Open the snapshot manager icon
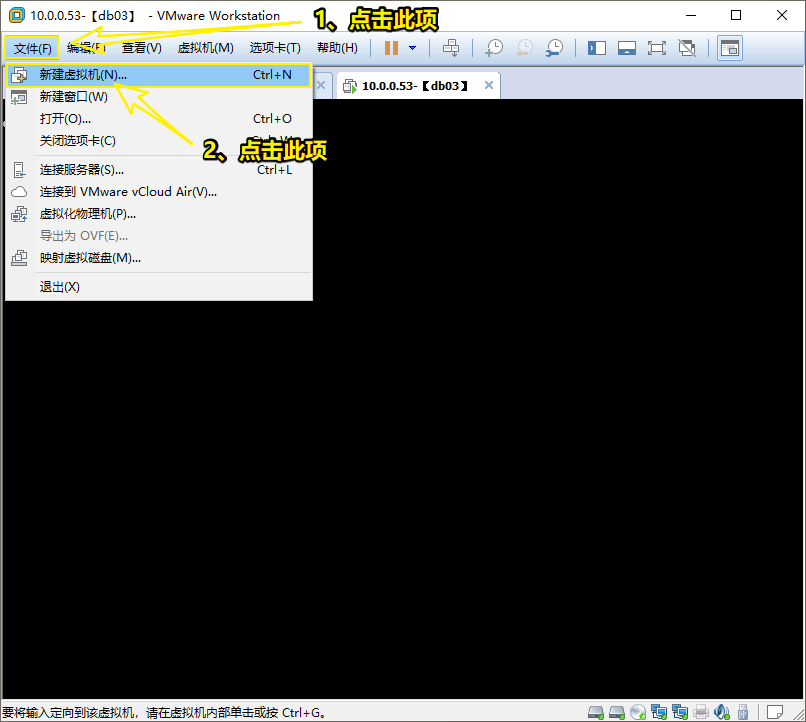 (x=554, y=48)
